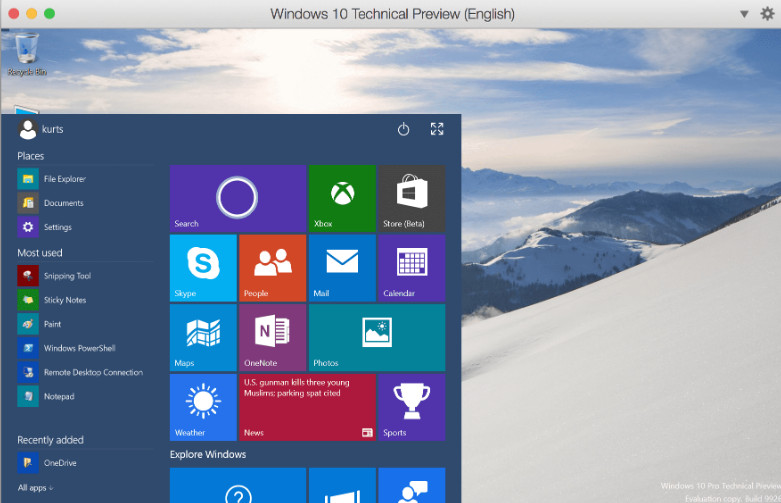Screen dimensions: 781x503
Task: Launch the Xbox tile
Action: 342,198
